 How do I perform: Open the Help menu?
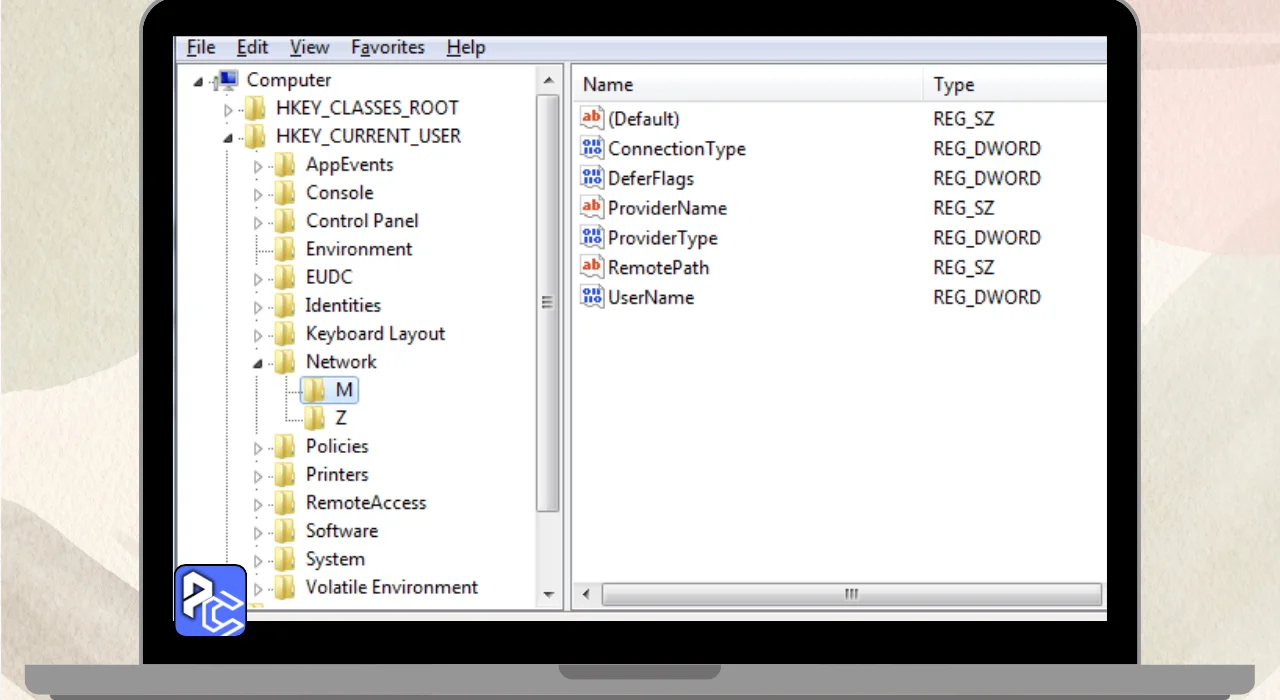coord(466,47)
